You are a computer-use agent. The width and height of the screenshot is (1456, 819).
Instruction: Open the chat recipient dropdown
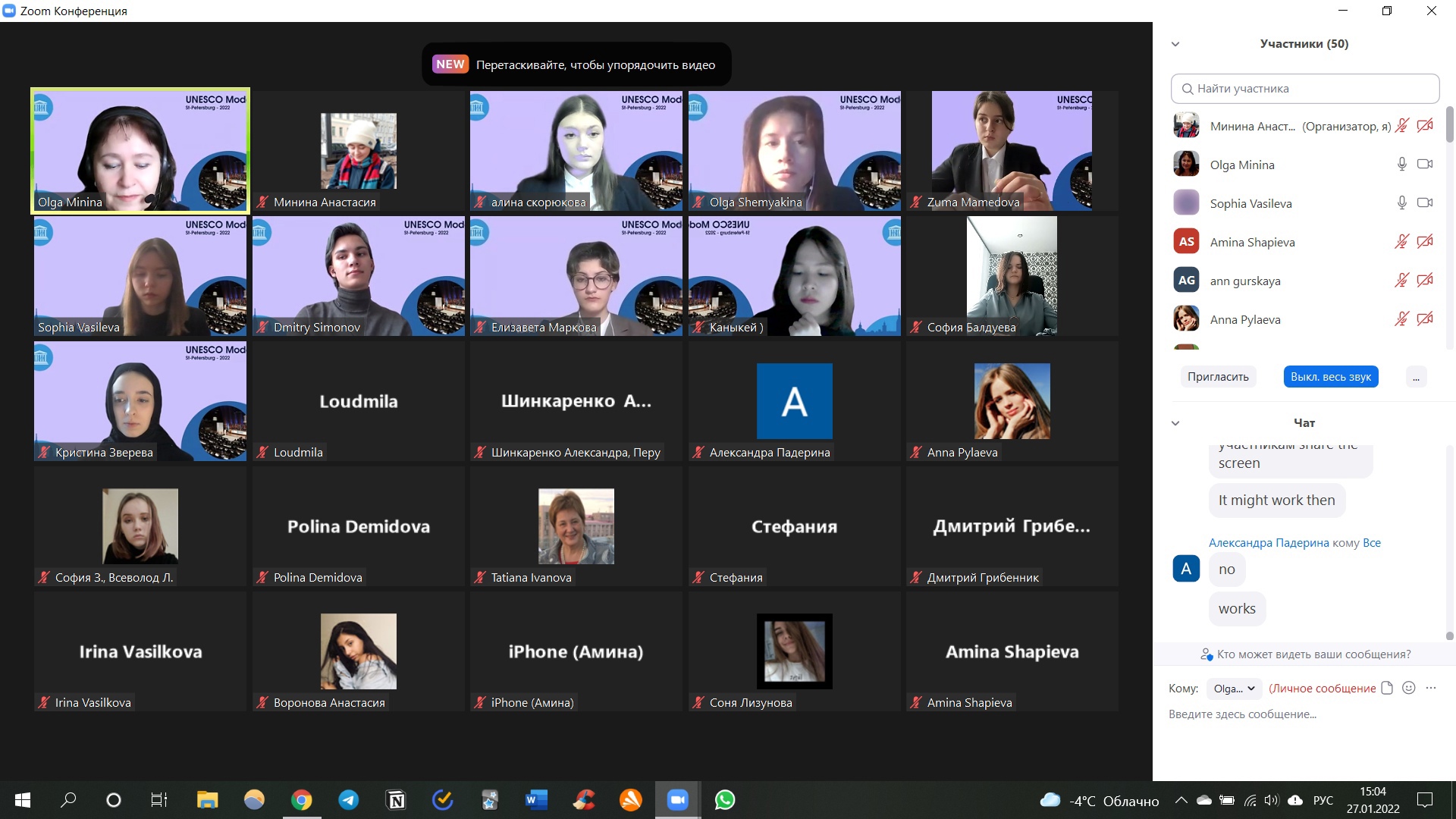(x=1234, y=689)
